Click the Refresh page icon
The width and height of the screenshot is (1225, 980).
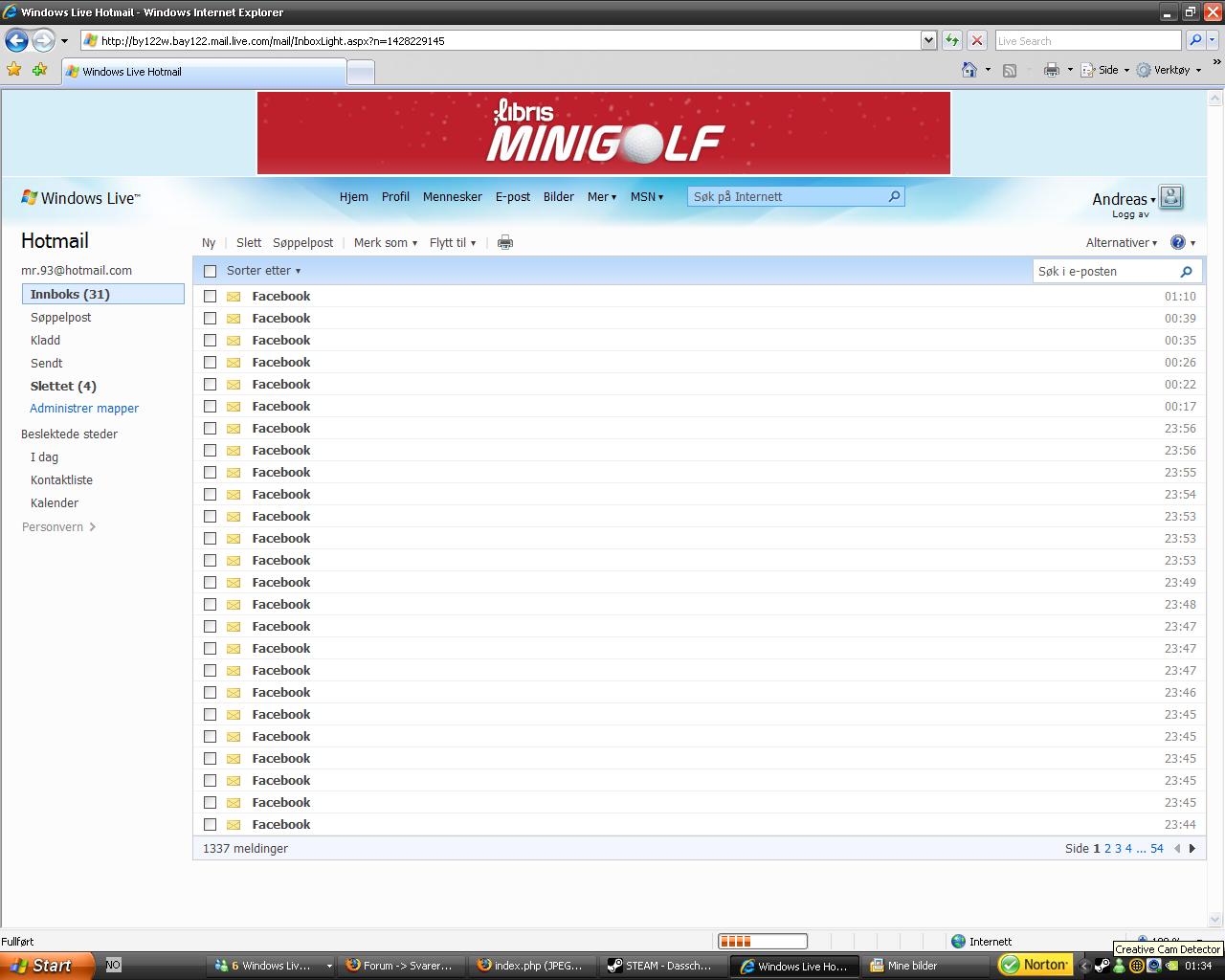(x=952, y=40)
